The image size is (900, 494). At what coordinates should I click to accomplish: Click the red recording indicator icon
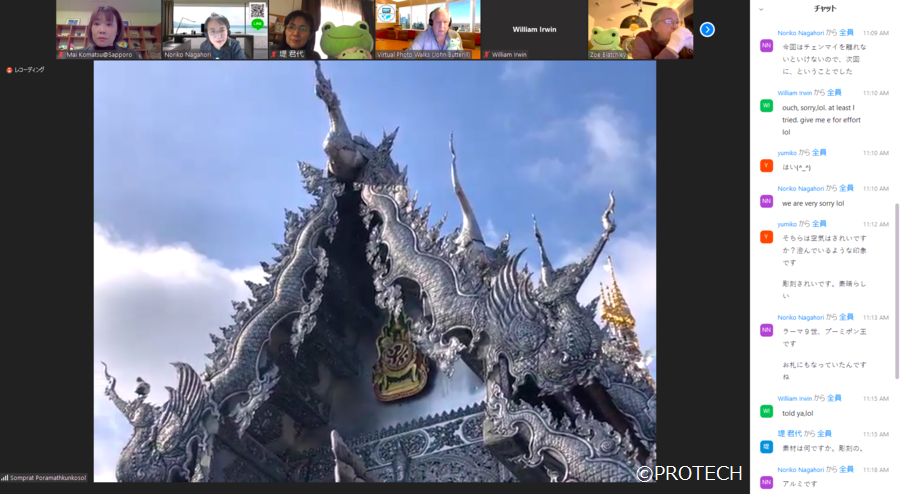pyautogui.click(x=10, y=70)
